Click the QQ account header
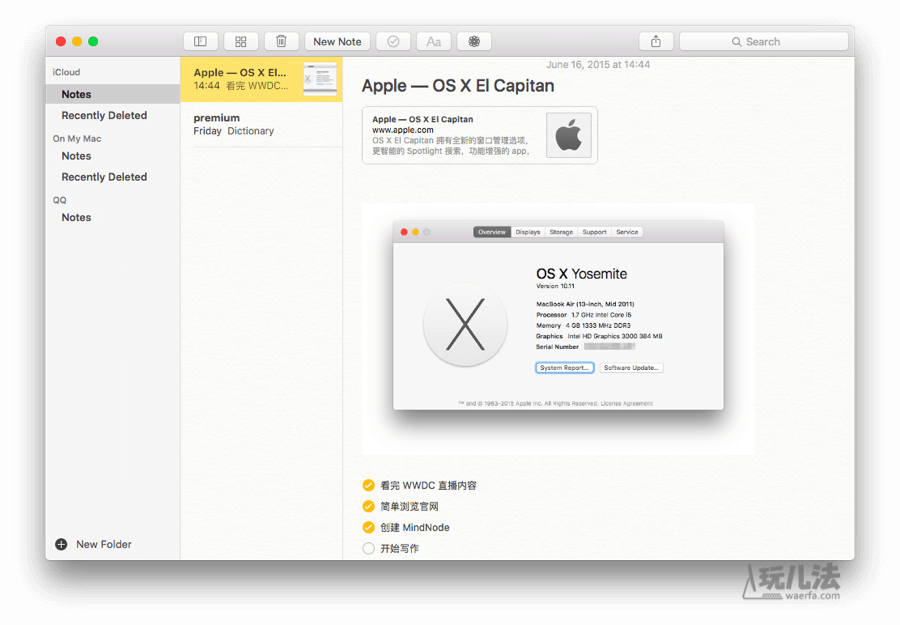 60,200
